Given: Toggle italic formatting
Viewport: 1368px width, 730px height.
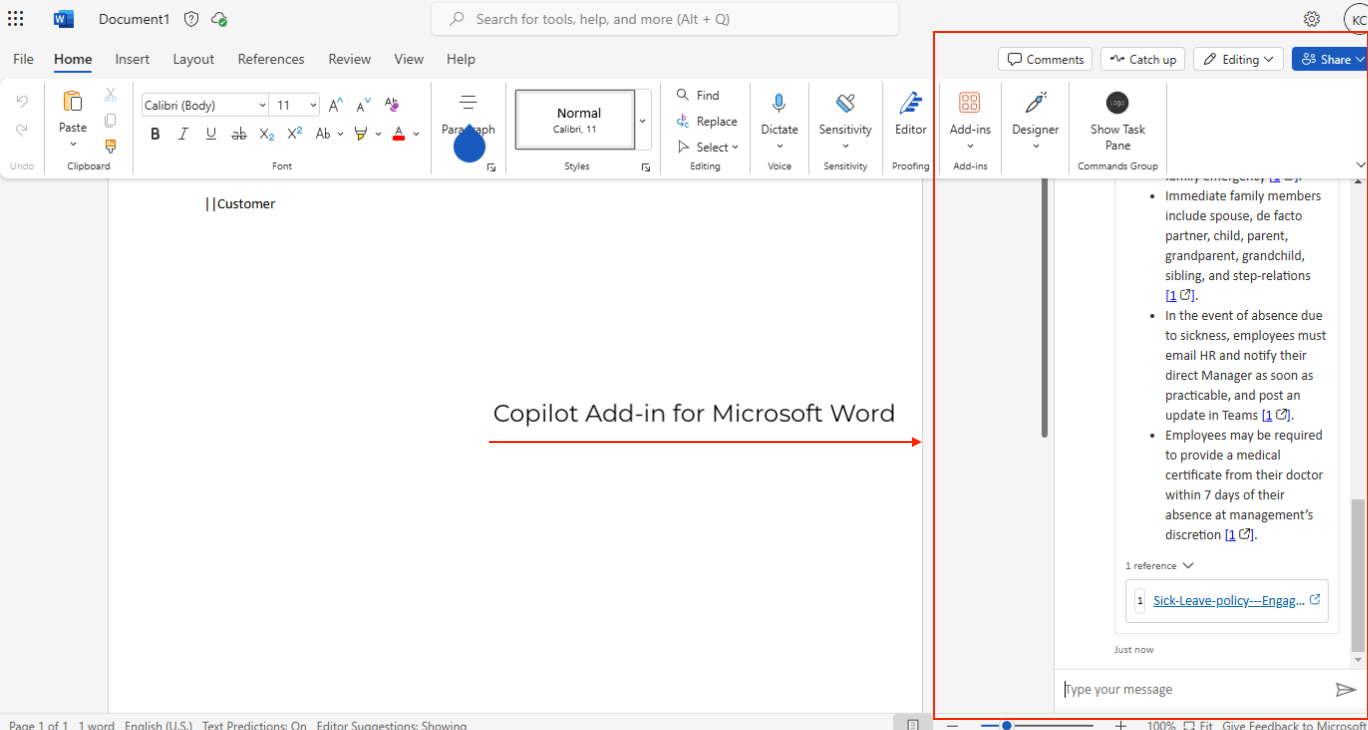Looking at the screenshot, I should tap(183, 134).
